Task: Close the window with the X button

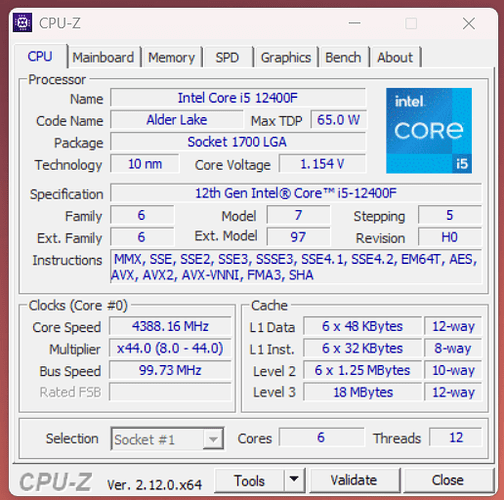Action: [469, 23]
